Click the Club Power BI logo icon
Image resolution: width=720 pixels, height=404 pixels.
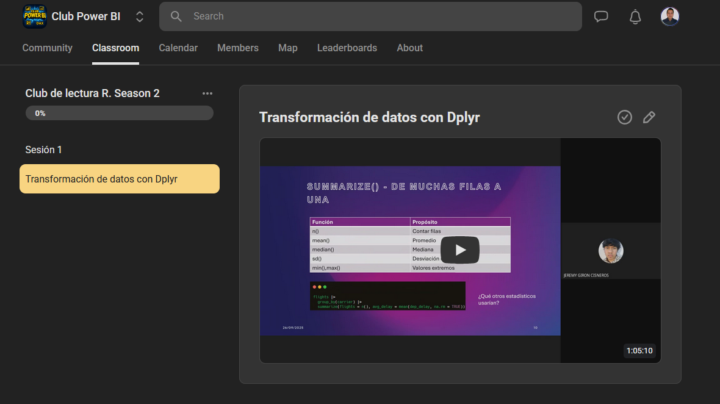(x=34, y=16)
